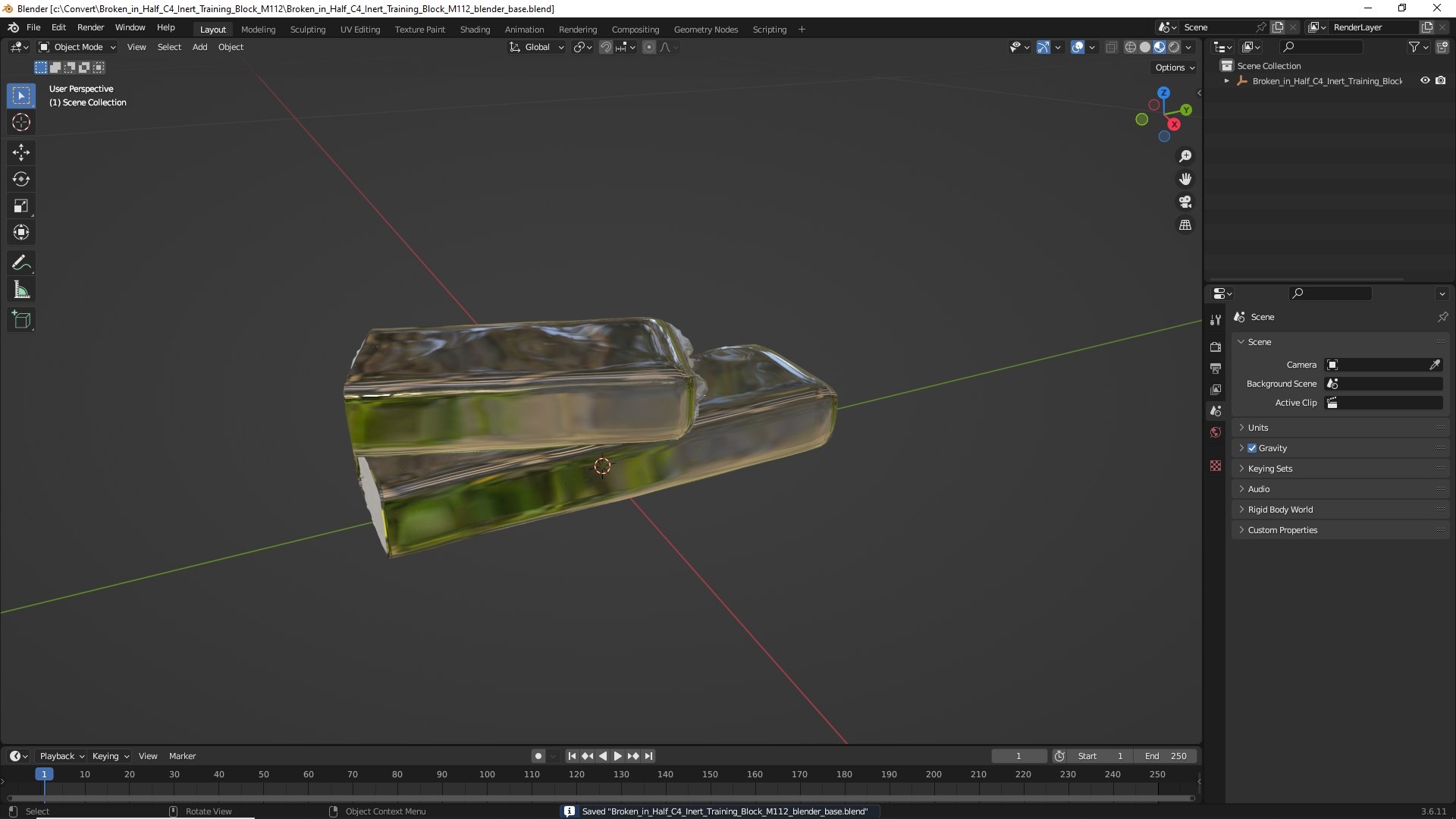1456x819 pixels.
Task: Open Output properties tab icon
Action: click(1216, 368)
